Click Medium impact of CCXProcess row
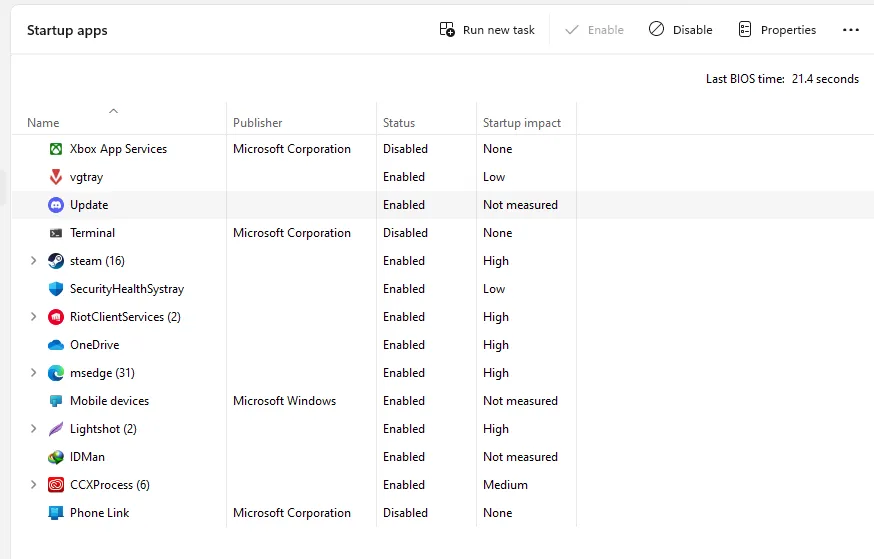 505,485
